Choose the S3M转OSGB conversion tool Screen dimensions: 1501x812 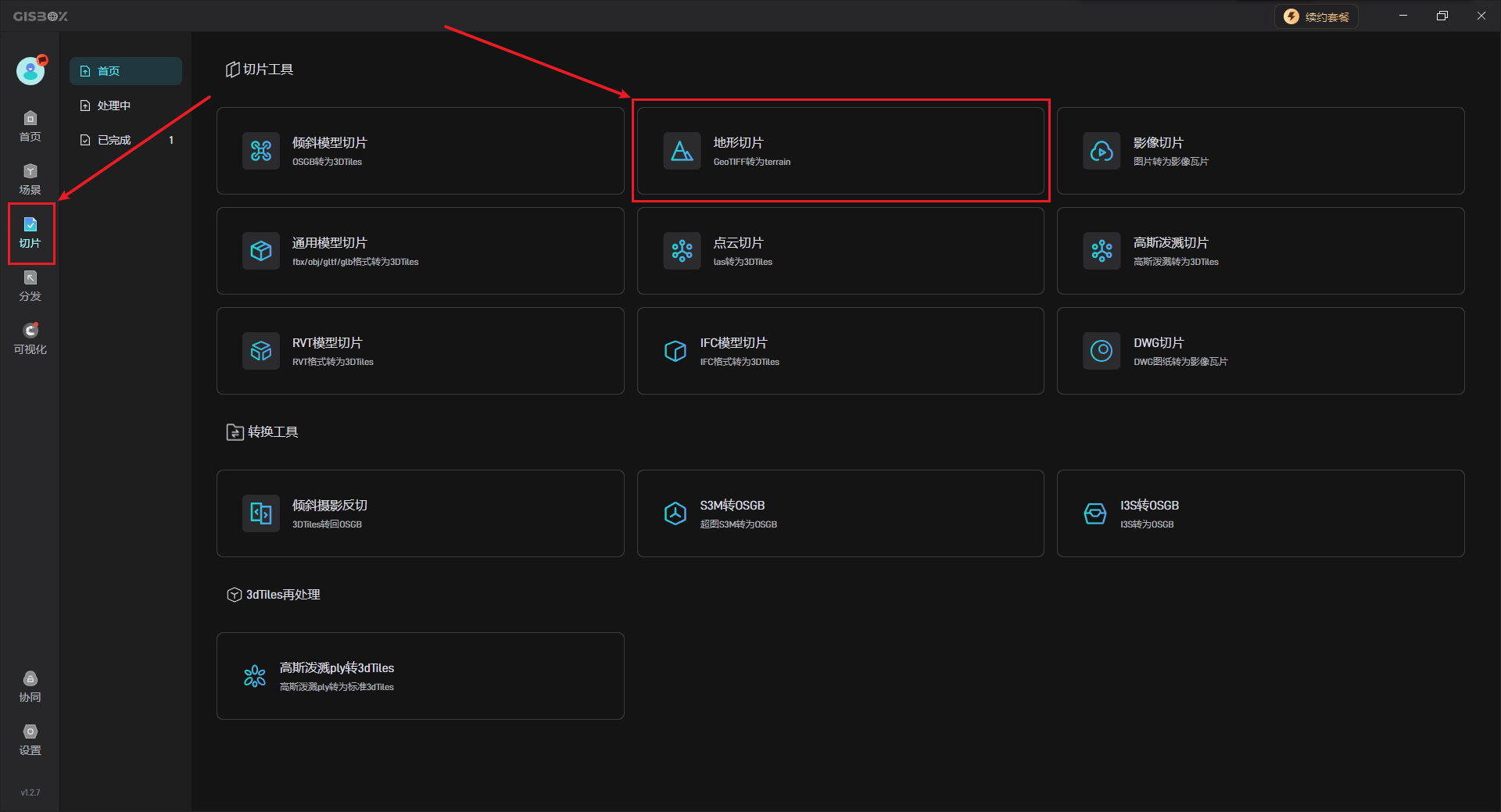(x=840, y=513)
